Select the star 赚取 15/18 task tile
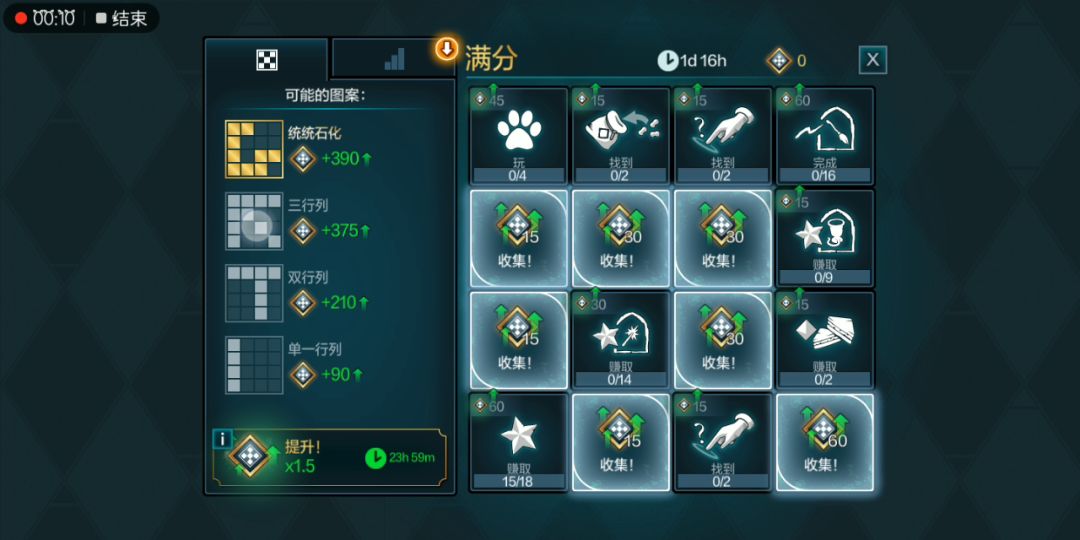This screenshot has width=1080, height=540. point(519,442)
